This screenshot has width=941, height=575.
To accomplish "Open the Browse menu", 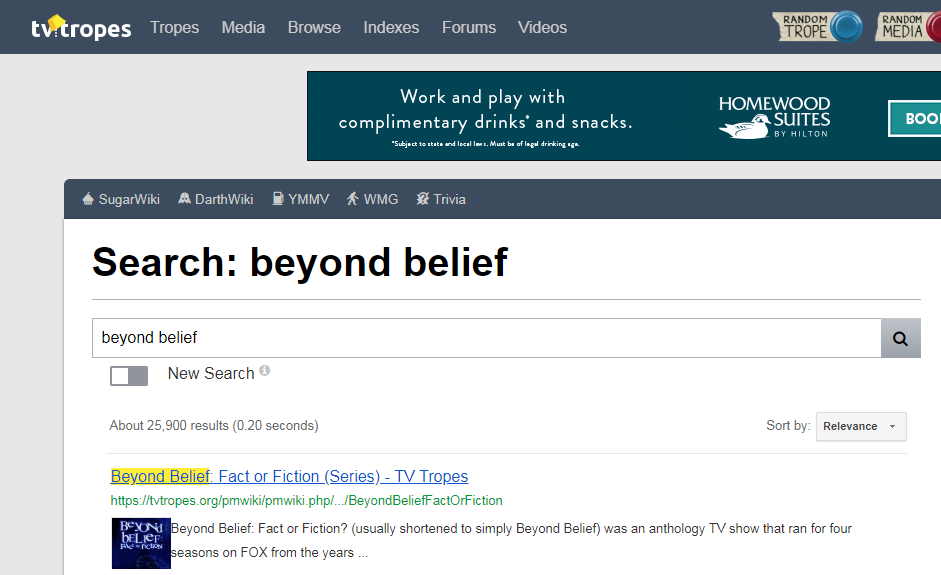I will [x=314, y=28].
